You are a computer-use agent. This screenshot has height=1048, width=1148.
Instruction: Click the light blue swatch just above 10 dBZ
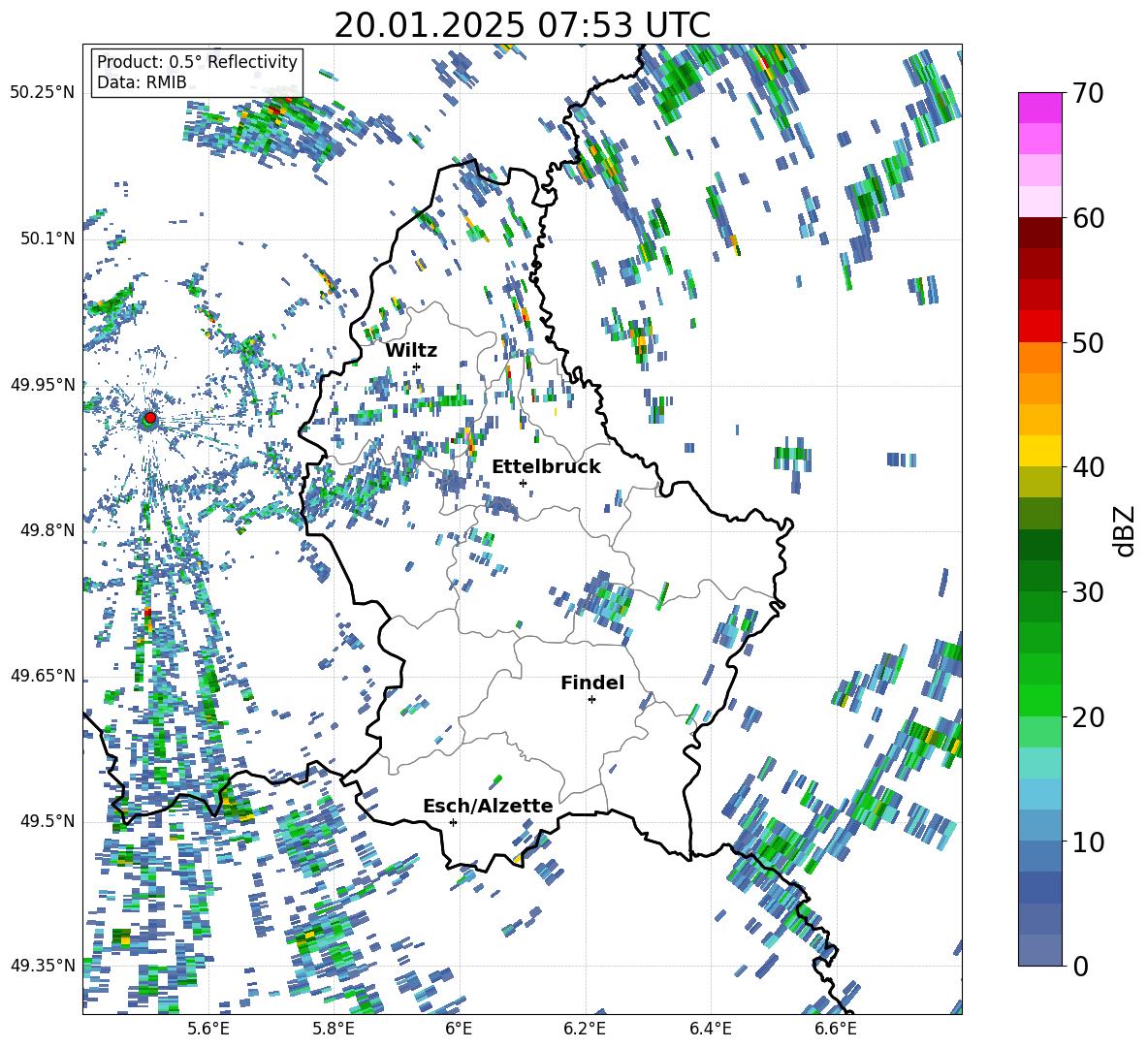point(1039,825)
